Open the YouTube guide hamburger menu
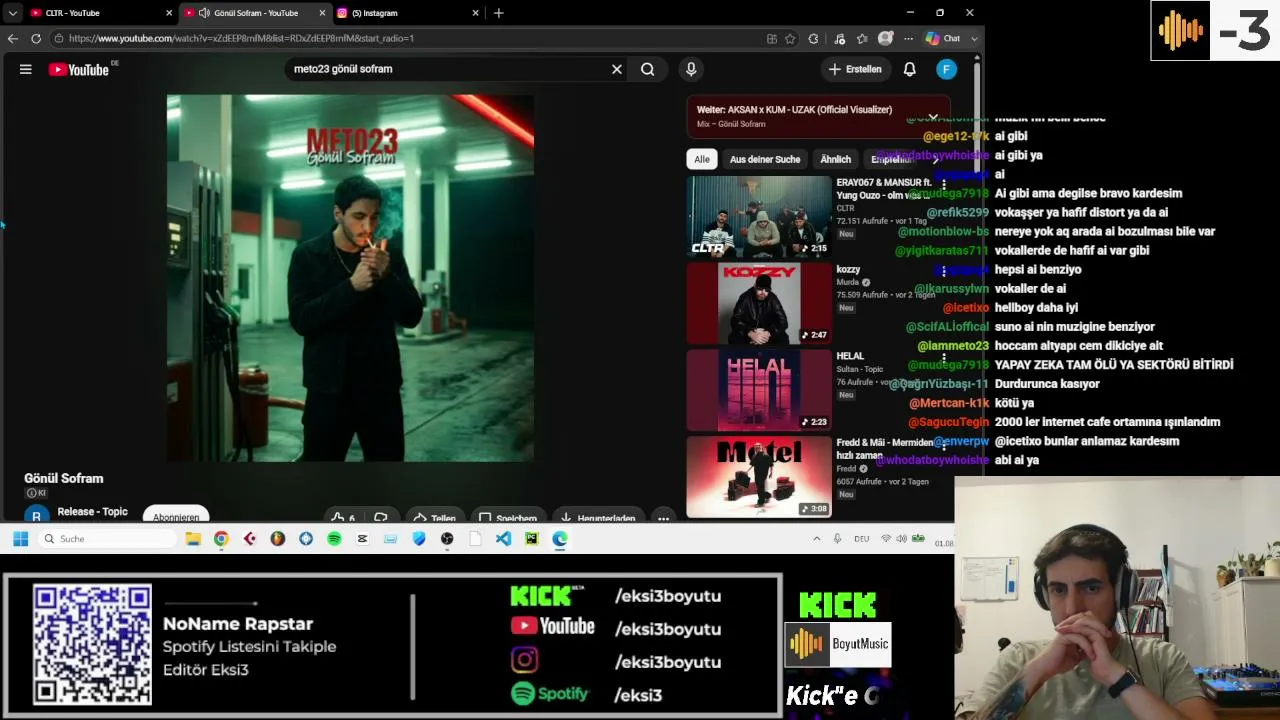This screenshot has width=1280, height=720. [x=26, y=69]
